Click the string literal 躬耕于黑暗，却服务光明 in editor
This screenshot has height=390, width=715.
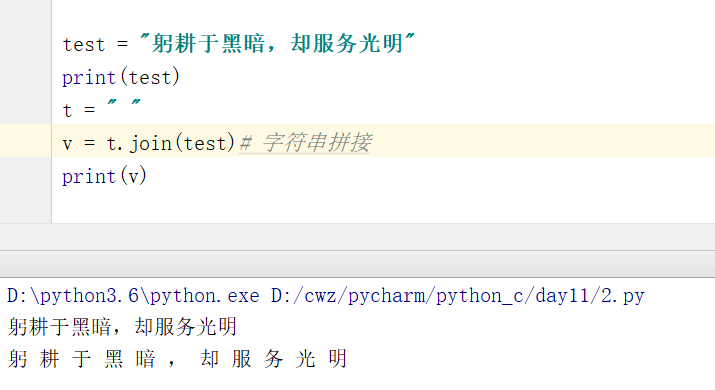click(x=277, y=44)
